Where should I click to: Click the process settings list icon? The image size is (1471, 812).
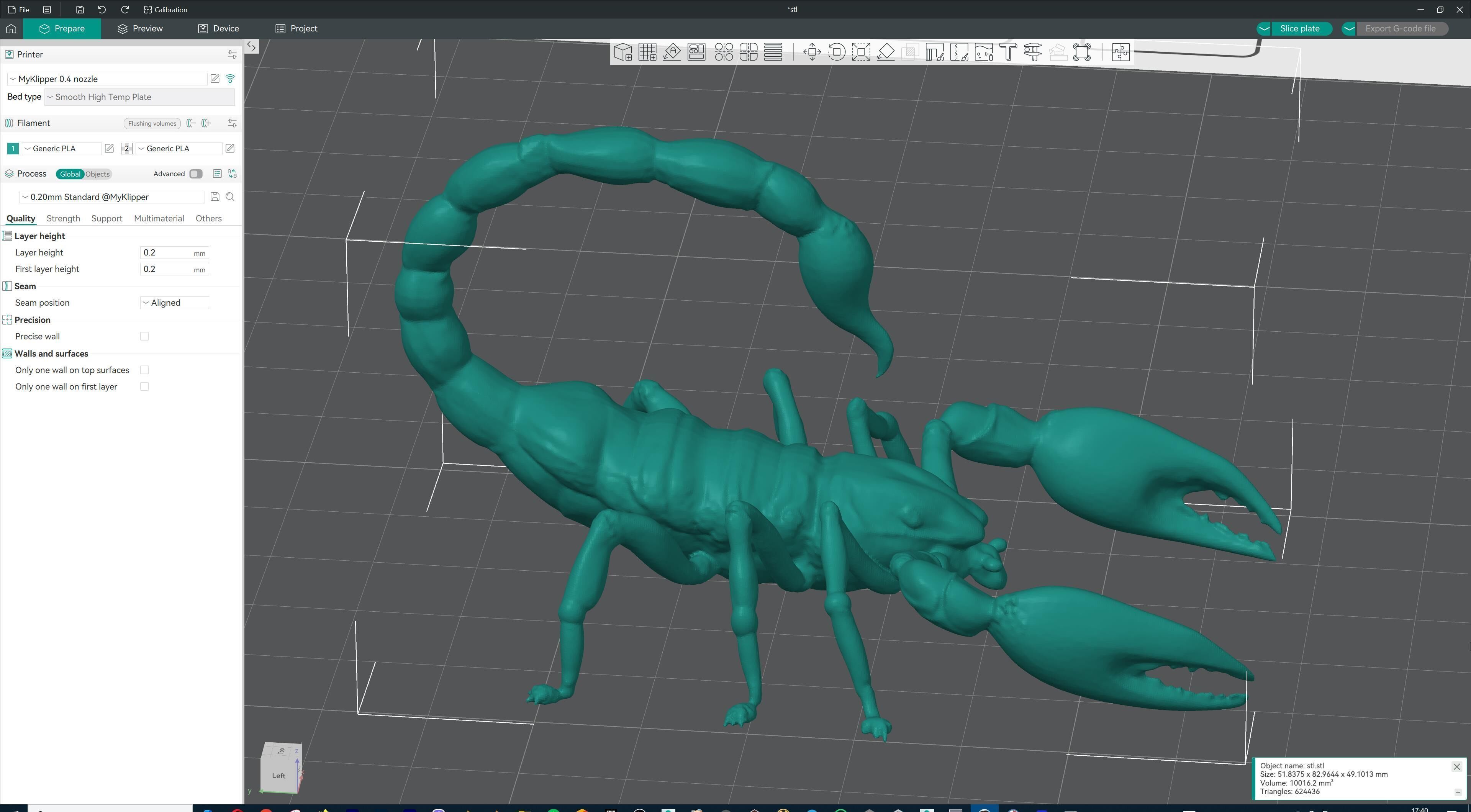pyautogui.click(x=217, y=174)
